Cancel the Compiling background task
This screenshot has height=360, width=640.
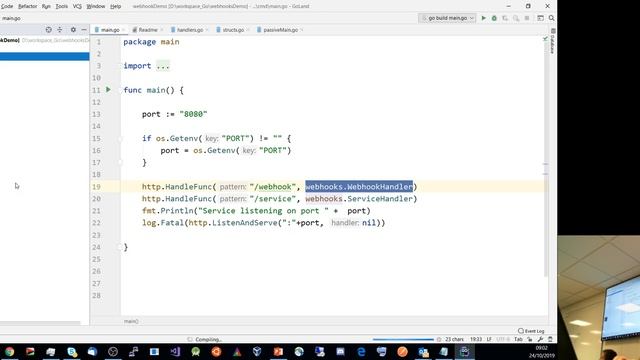pyautogui.click(x=439, y=339)
